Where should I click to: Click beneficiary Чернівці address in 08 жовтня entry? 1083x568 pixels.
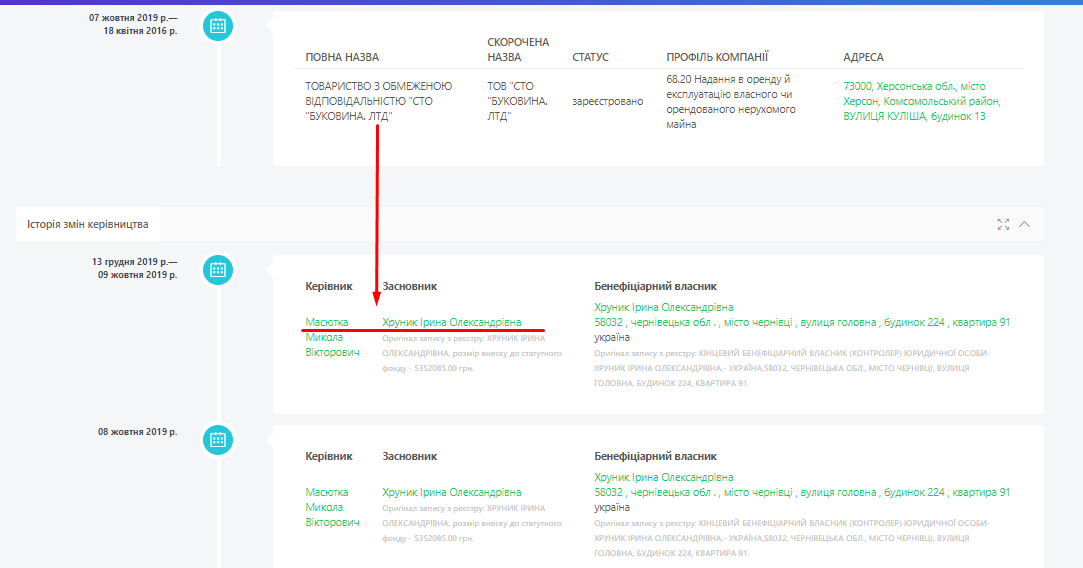tap(802, 492)
